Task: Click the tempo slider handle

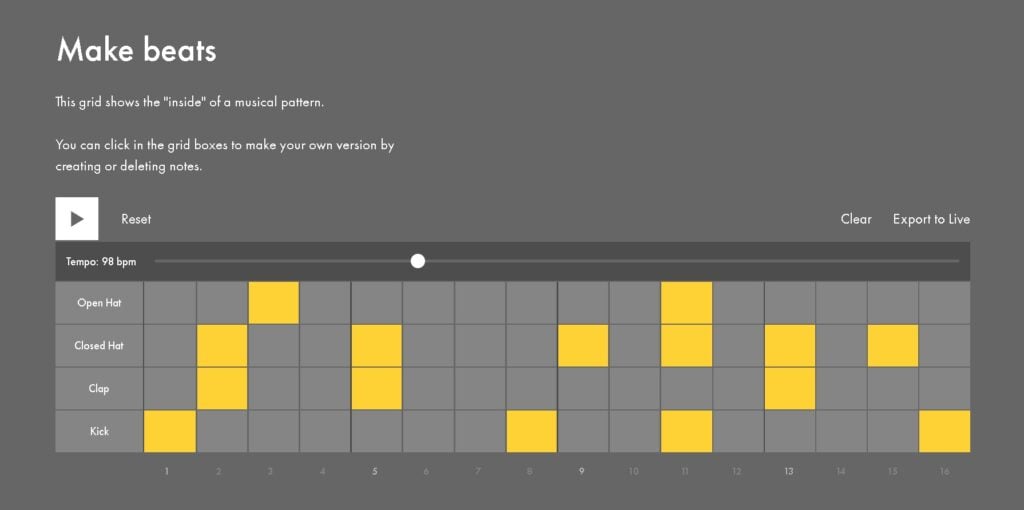Action: pyautogui.click(x=418, y=261)
